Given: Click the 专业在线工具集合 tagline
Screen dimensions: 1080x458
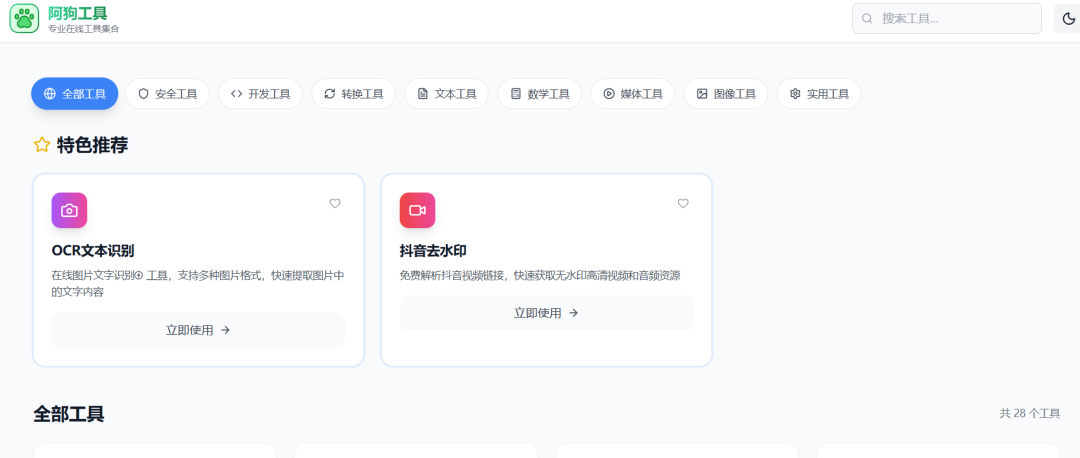Looking at the screenshot, I should [83, 29].
